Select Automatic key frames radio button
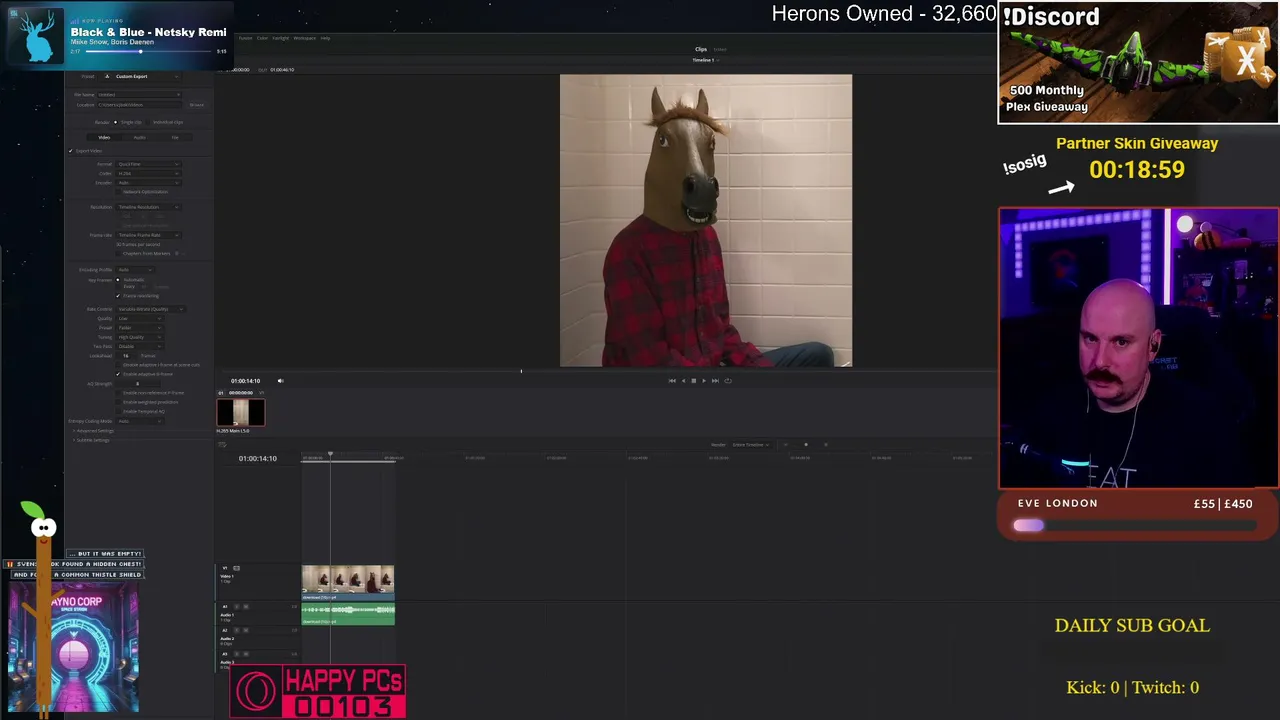The height and width of the screenshot is (720, 1280). [118, 280]
